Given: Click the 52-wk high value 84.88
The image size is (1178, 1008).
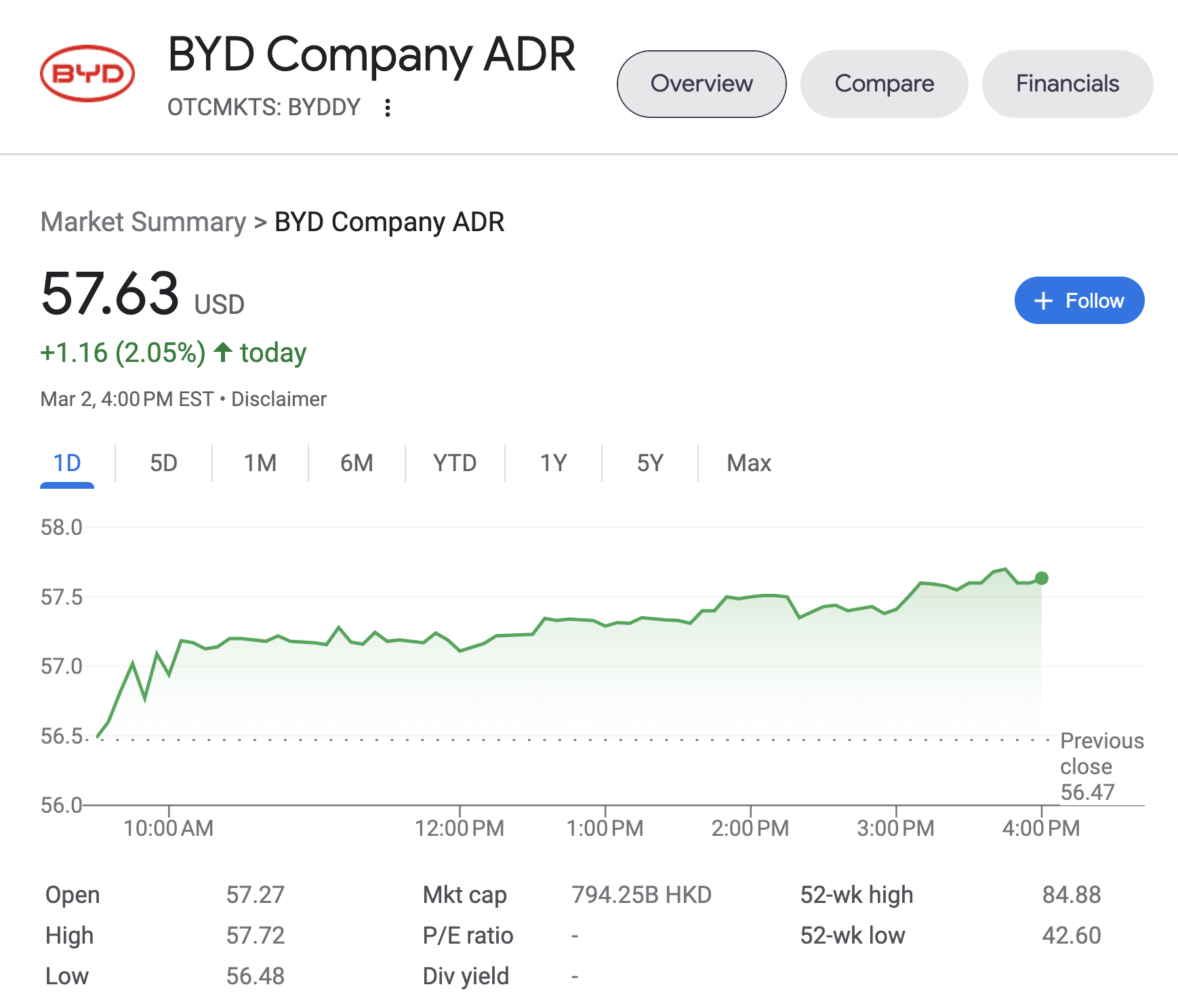Looking at the screenshot, I should (x=1072, y=895).
